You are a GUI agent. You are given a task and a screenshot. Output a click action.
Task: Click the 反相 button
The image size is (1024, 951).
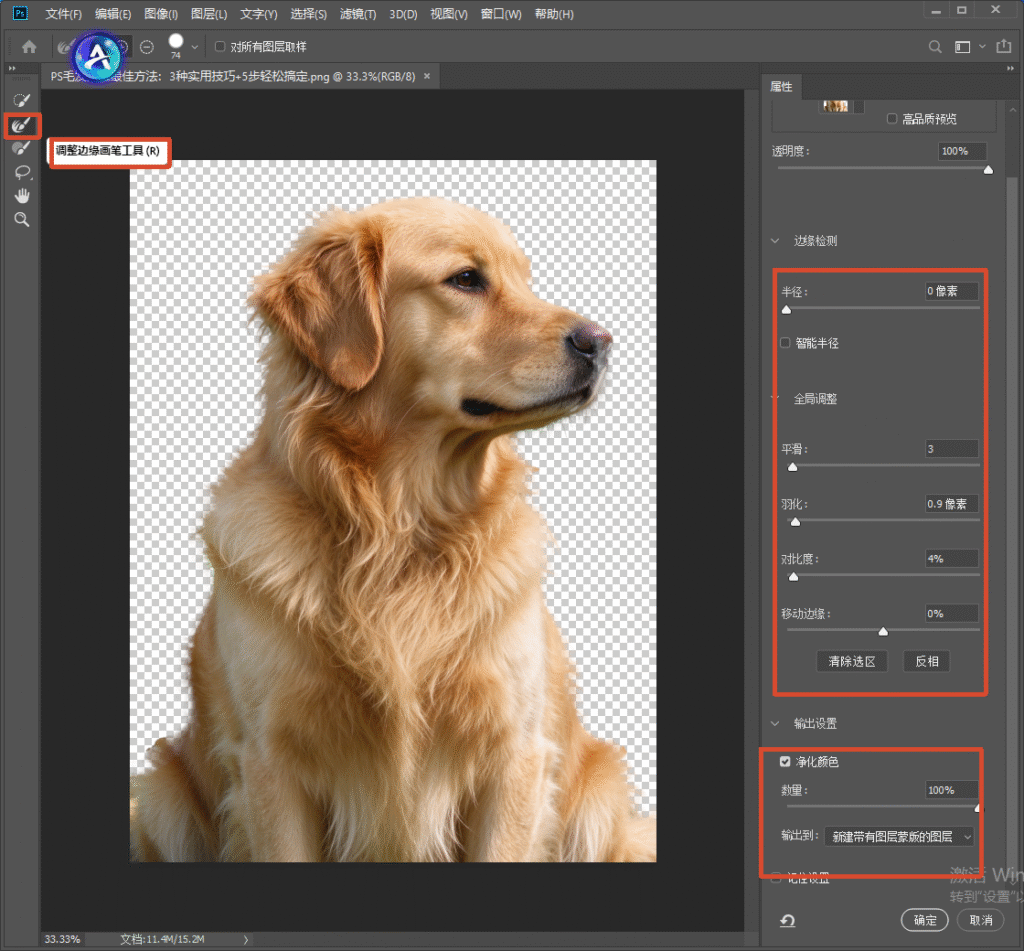point(927,661)
